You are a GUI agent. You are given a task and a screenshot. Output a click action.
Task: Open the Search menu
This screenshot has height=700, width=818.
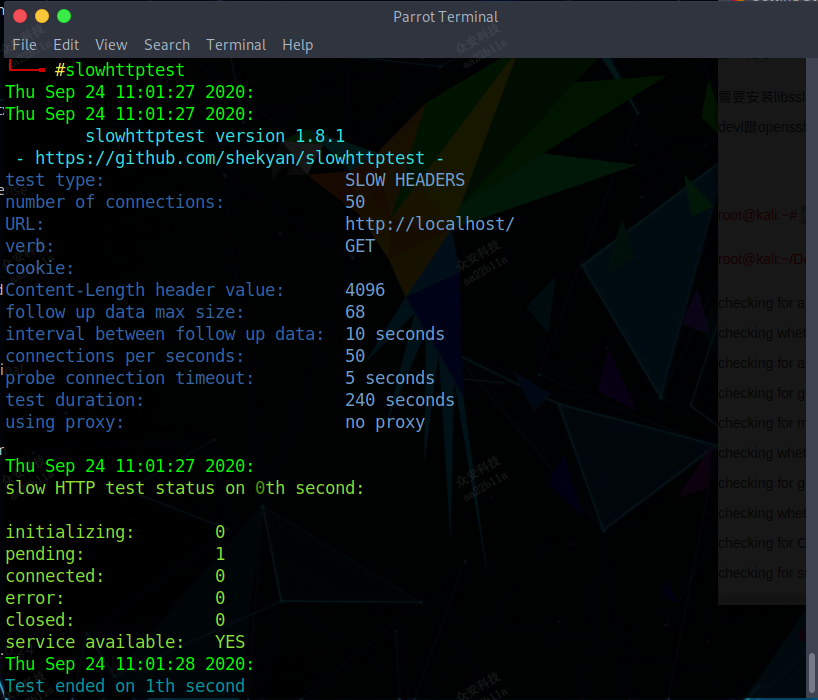[166, 44]
